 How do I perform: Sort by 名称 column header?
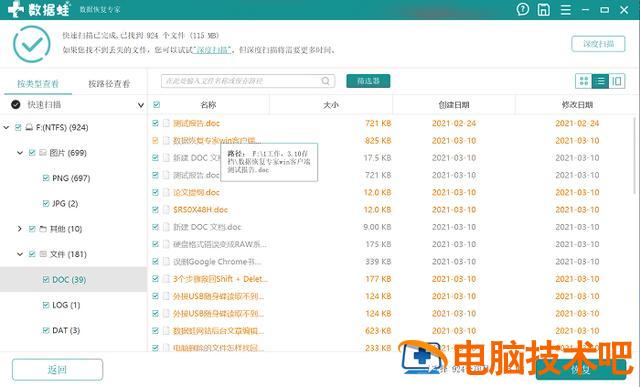[x=208, y=105]
